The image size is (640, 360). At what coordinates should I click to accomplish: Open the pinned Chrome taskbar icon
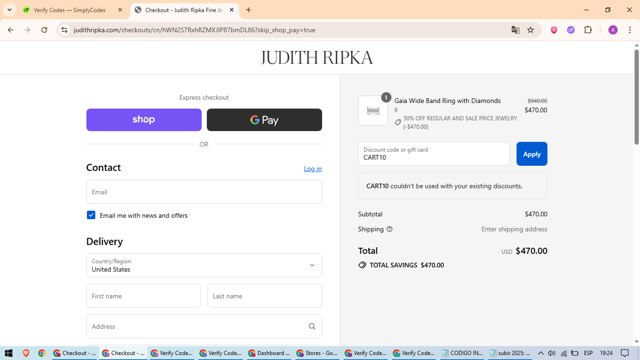pos(42,353)
